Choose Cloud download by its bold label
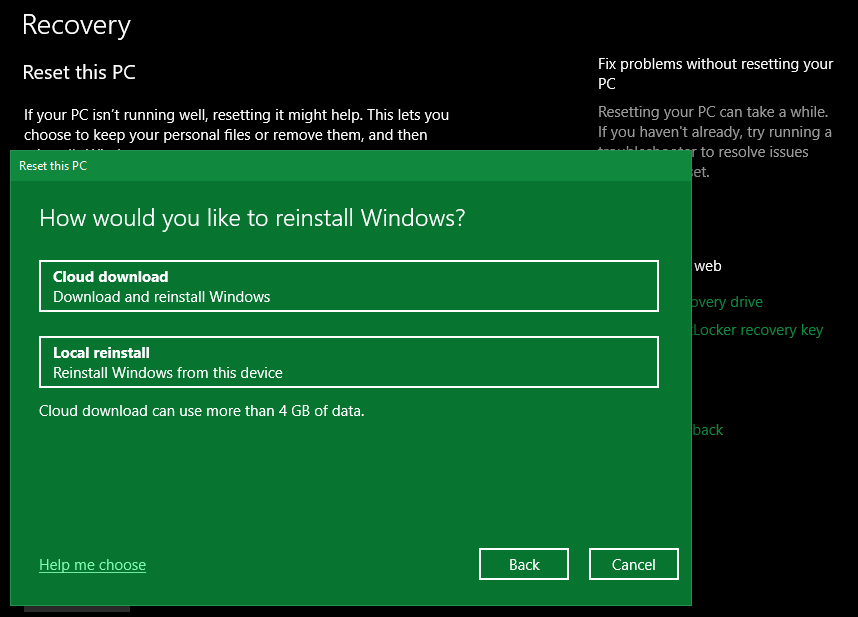This screenshot has height=617, width=858. tap(110, 276)
